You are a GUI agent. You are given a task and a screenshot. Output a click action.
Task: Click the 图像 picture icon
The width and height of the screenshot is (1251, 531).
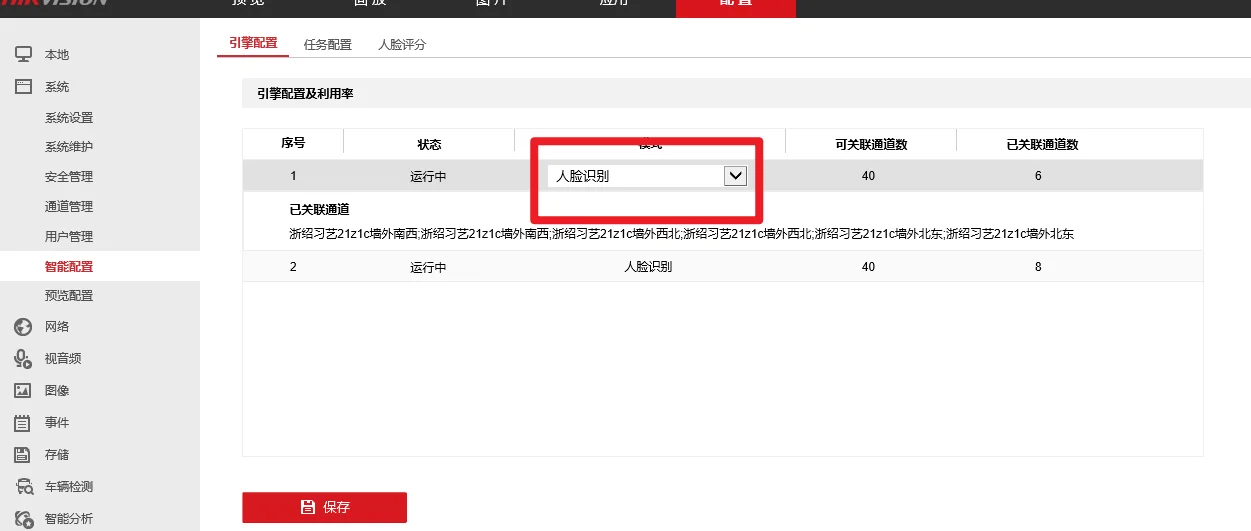click(23, 390)
